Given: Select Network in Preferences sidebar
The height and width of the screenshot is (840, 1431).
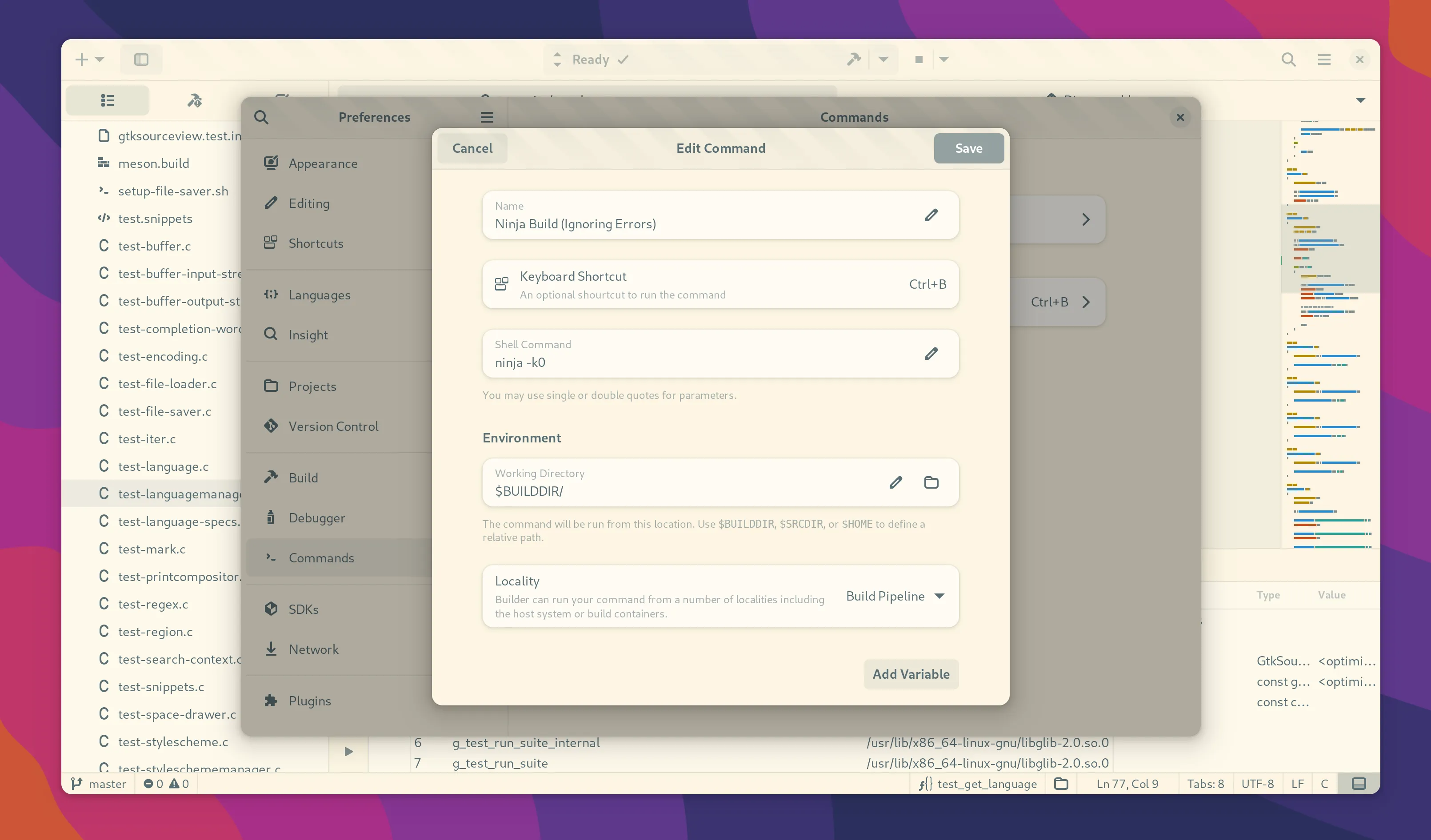Looking at the screenshot, I should 339,649.
